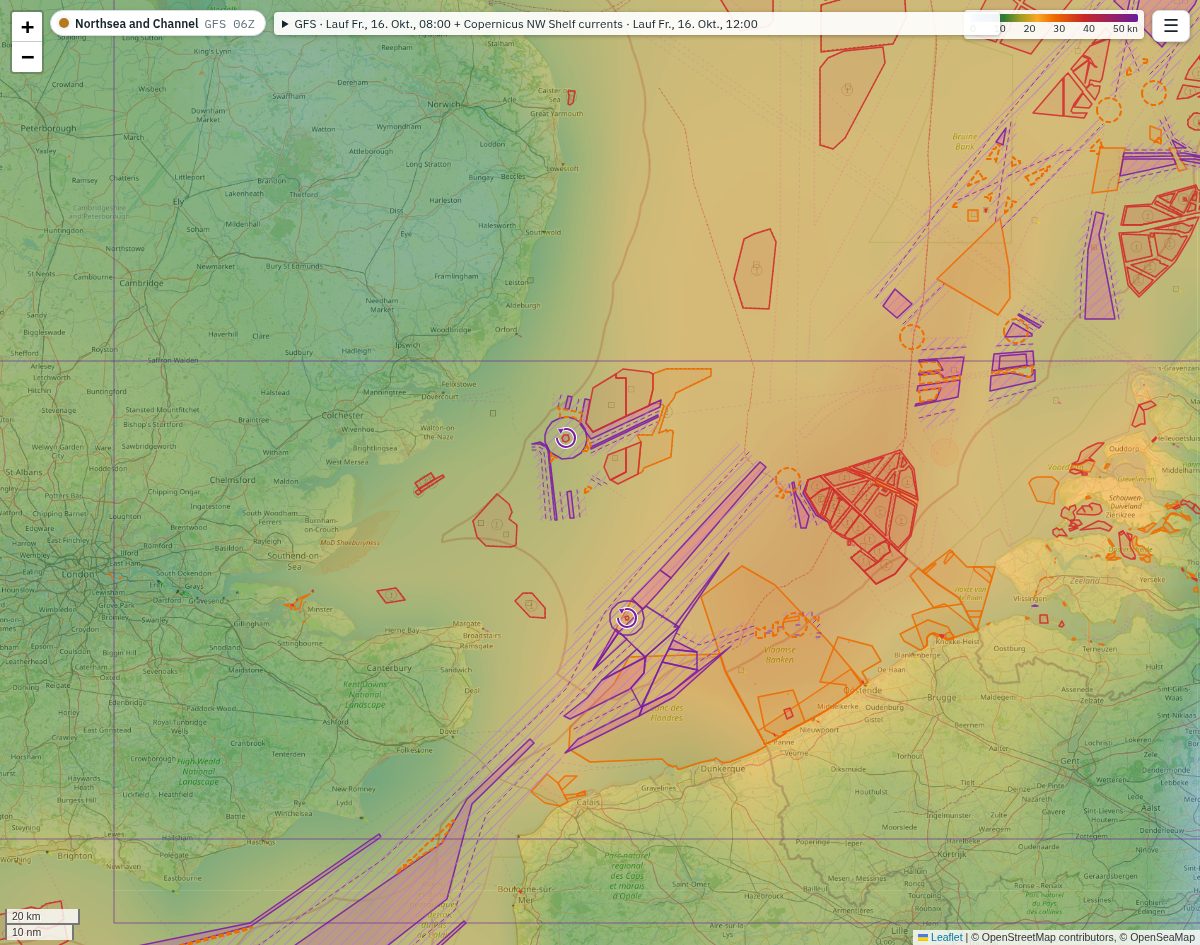
Task: Click the Bruine Bank sea label
Action: coord(965,141)
